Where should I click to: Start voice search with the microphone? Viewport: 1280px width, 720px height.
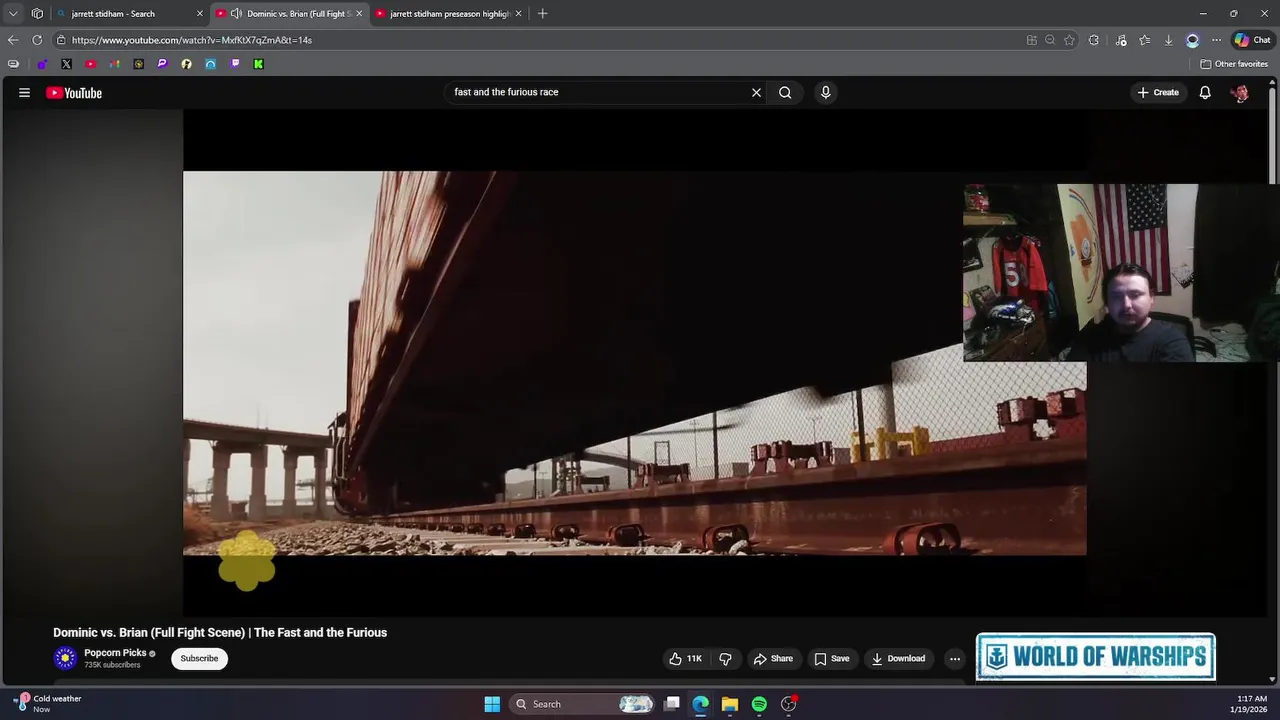tap(825, 92)
